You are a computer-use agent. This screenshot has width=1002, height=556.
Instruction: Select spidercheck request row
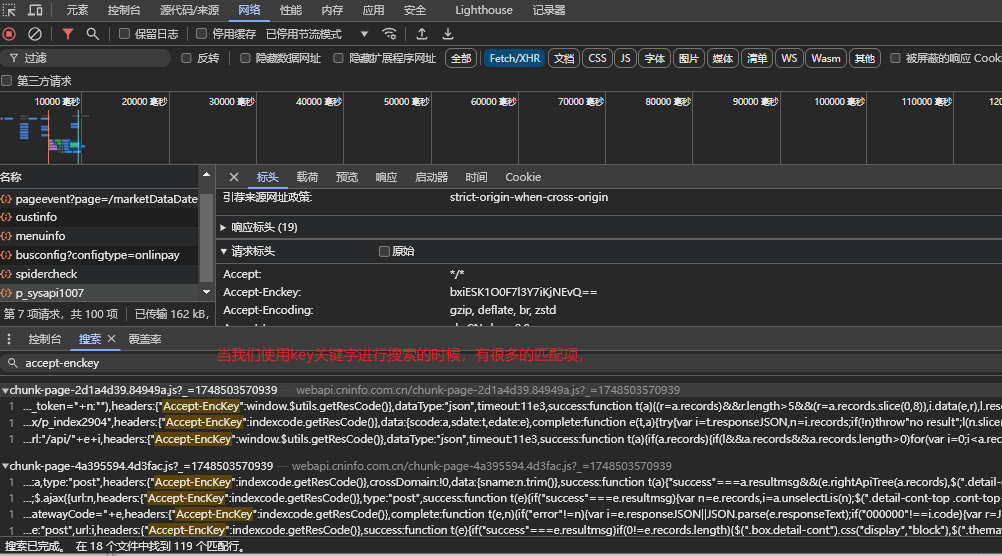point(99,274)
